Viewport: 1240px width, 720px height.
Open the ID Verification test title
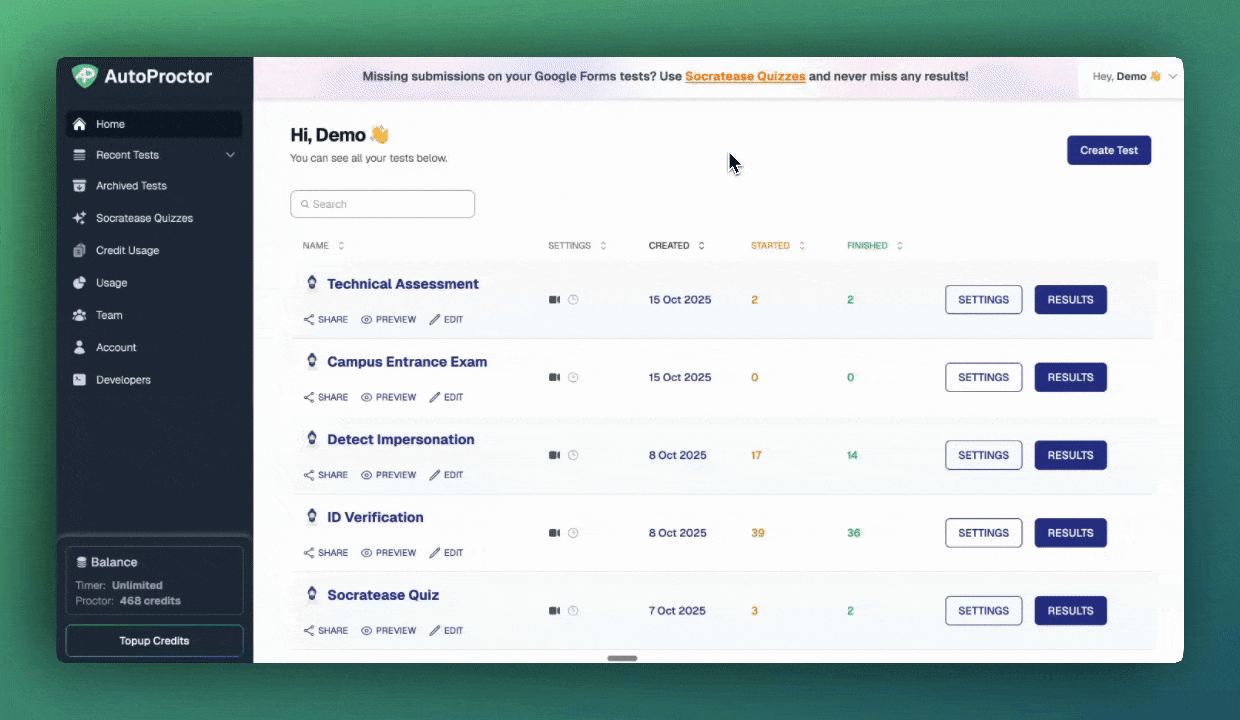tap(375, 517)
